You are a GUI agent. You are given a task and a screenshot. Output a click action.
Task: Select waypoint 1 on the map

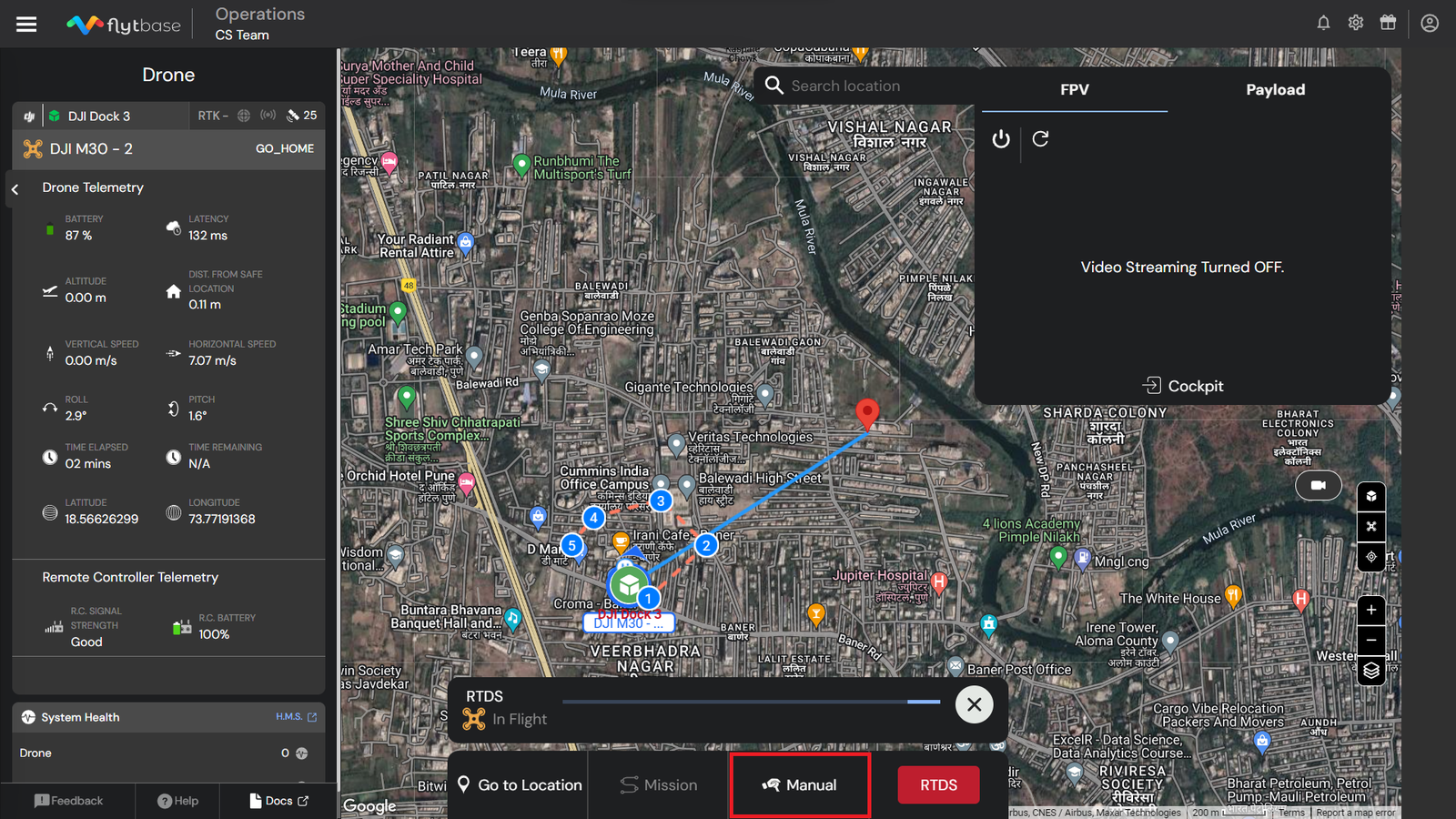(648, 599)
